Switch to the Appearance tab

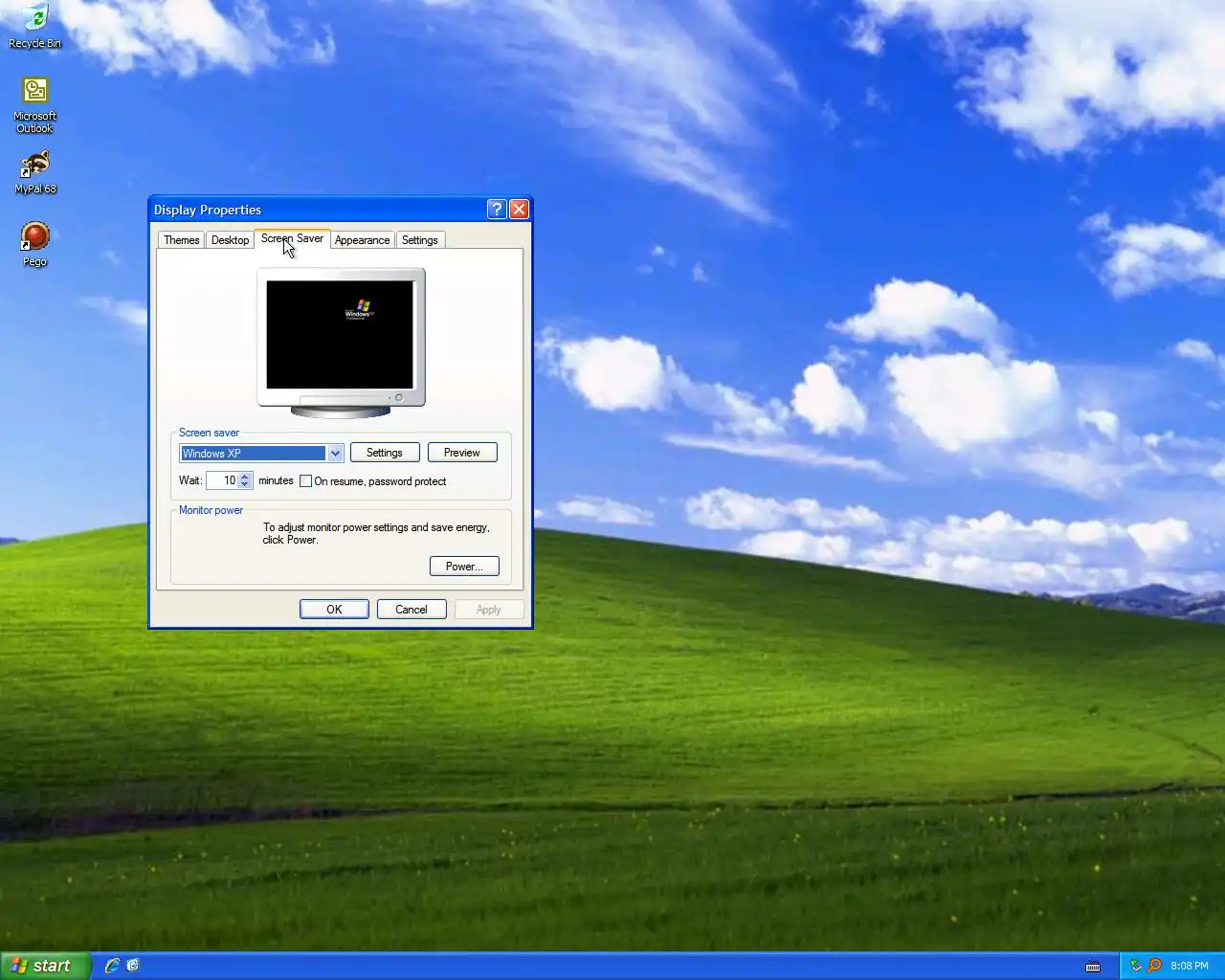362,240
